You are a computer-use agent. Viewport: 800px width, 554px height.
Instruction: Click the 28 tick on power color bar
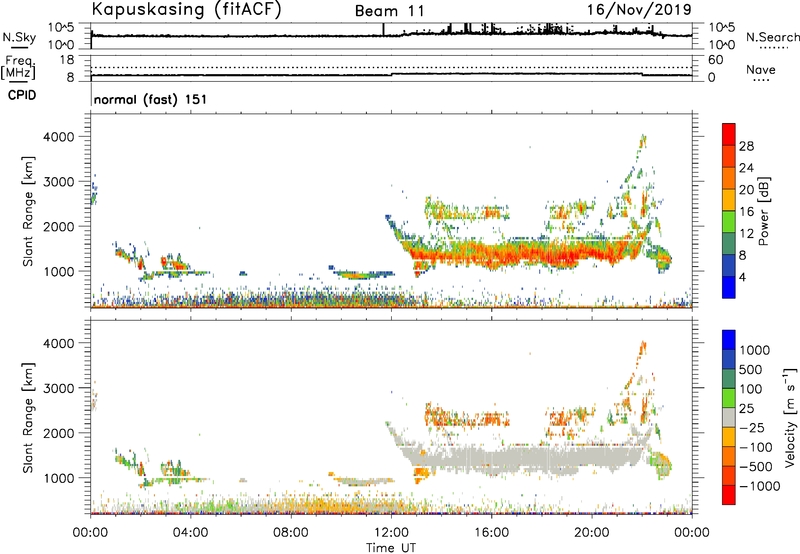746,146
